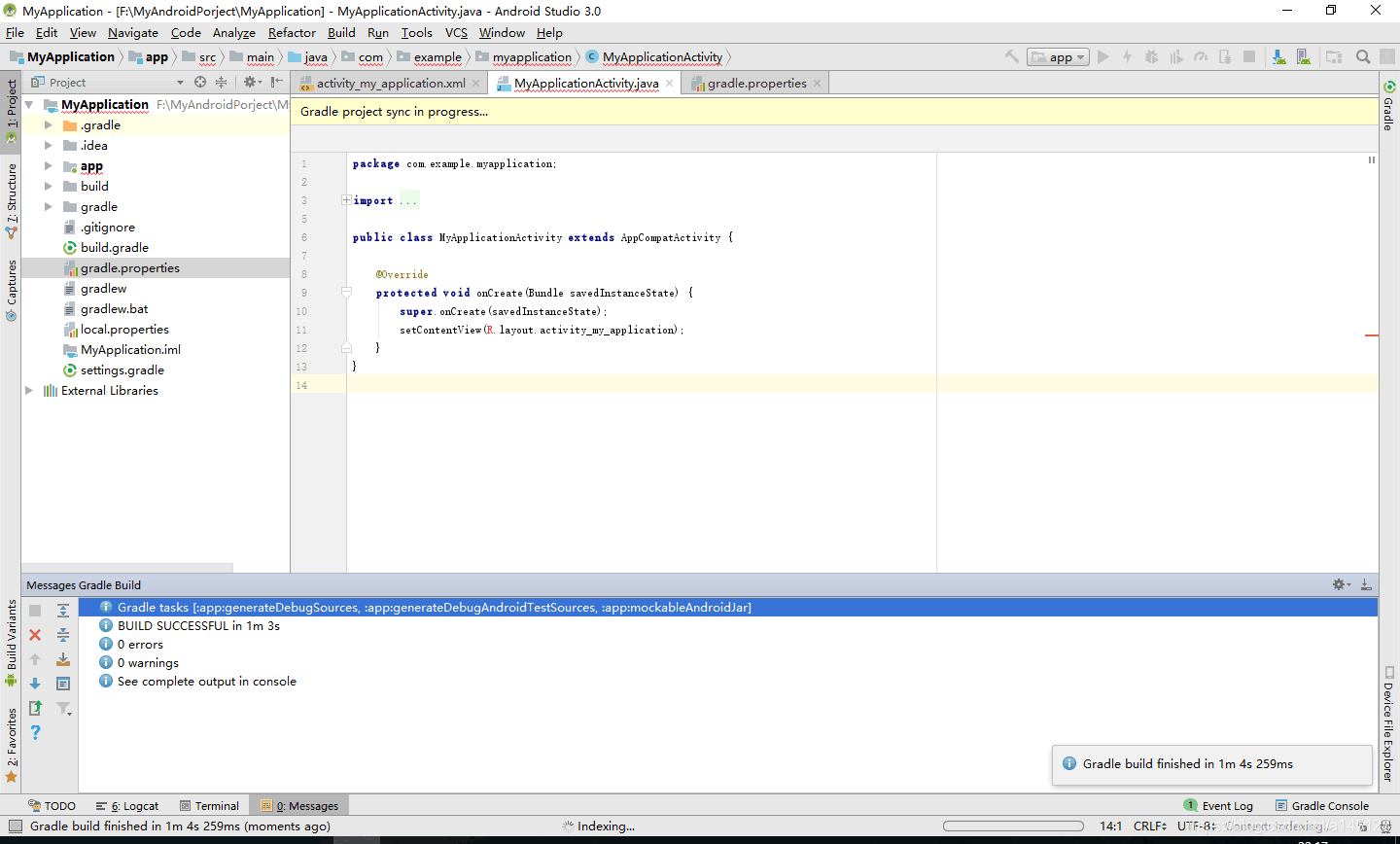Open the File menu
This screenshot has height=844, width=1400.
15,33
